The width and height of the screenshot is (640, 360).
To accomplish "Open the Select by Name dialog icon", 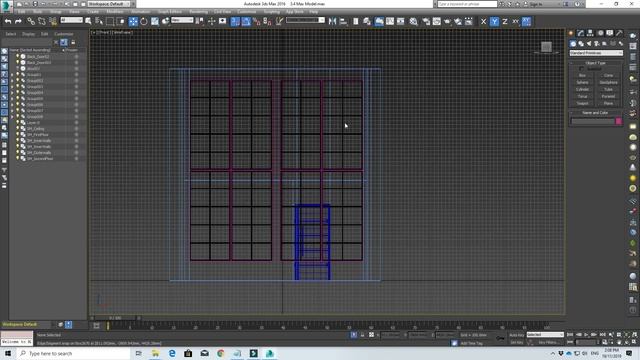I will pos(99,21).
